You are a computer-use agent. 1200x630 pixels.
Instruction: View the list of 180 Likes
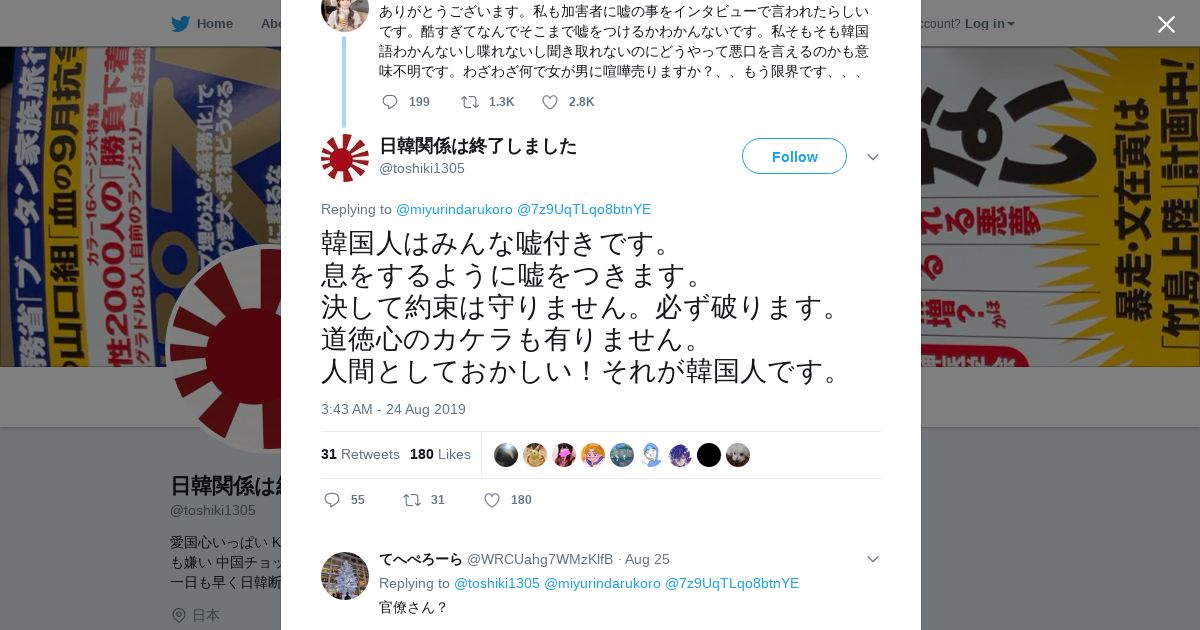[440, 454]
